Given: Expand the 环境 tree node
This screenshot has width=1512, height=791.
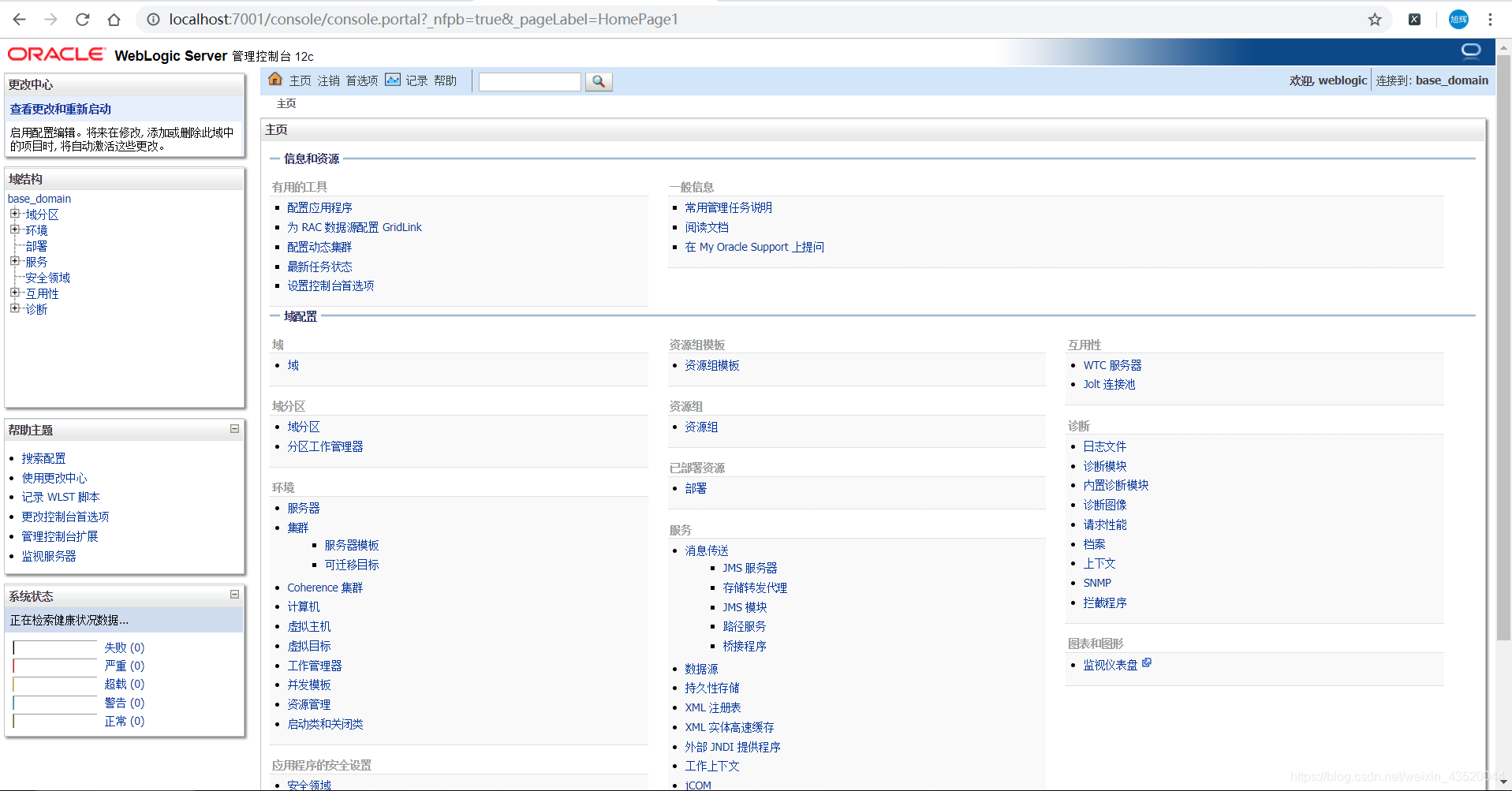Looking at the screenshot, I should [15, 229].
